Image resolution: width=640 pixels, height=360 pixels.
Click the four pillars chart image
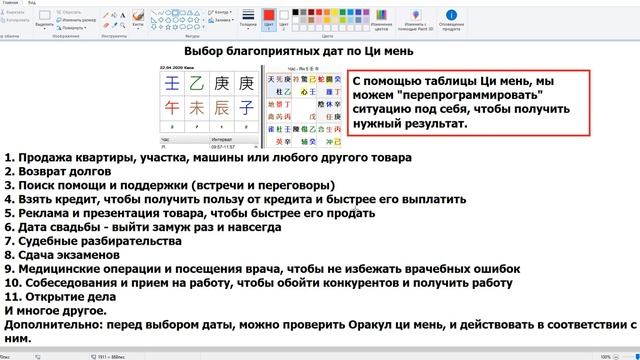click(209, 107)
